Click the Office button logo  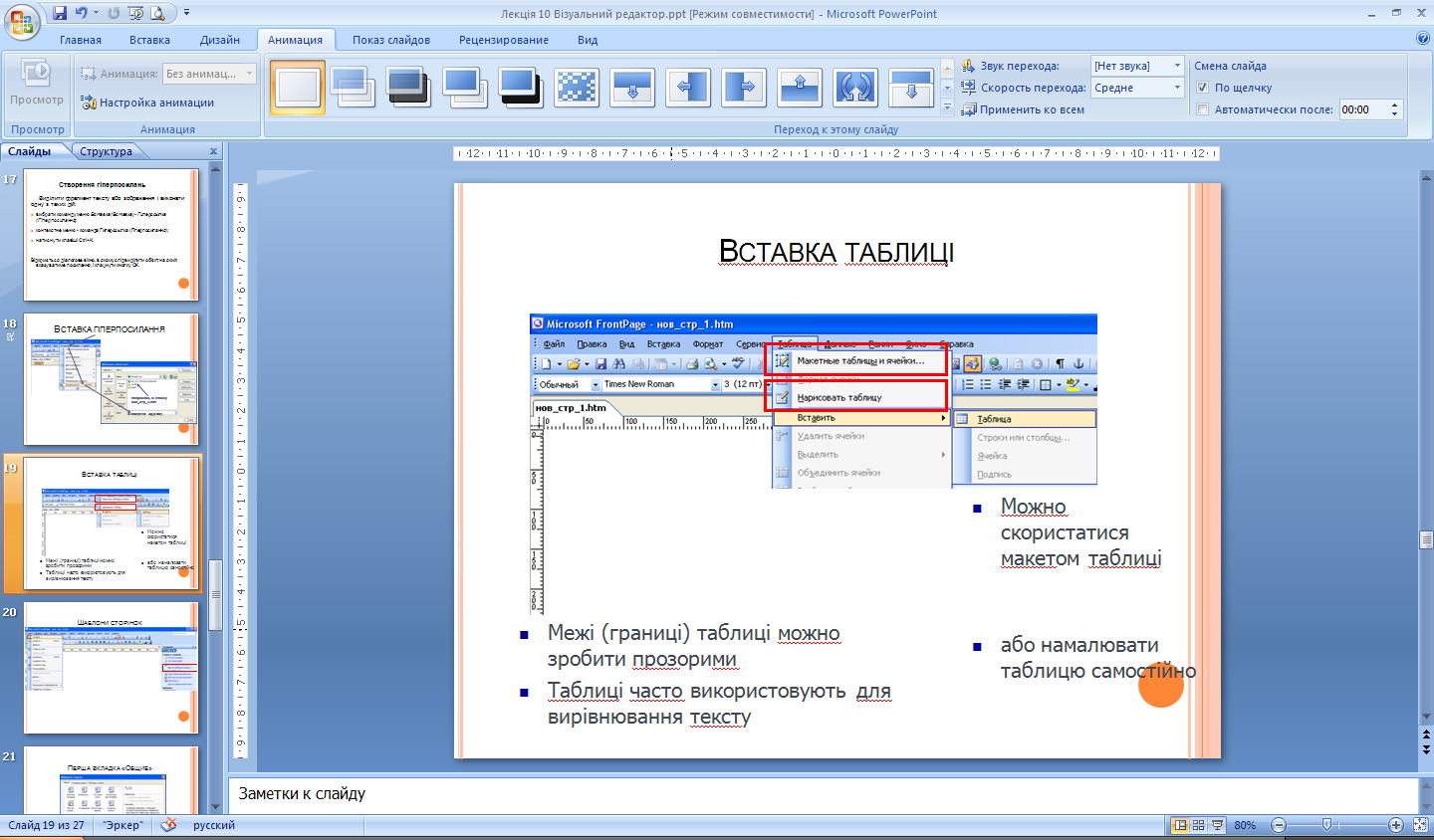[x=21, y=20]
